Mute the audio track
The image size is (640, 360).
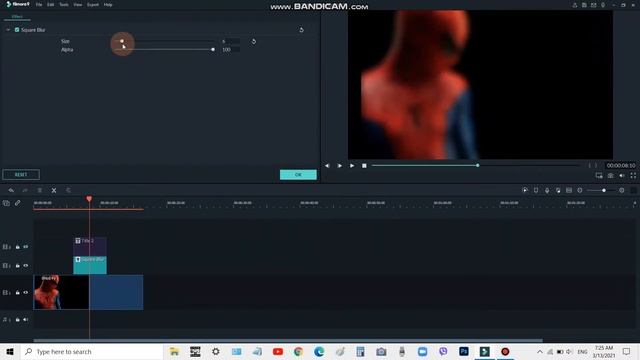pyautogui.click(x=26, y=320)
